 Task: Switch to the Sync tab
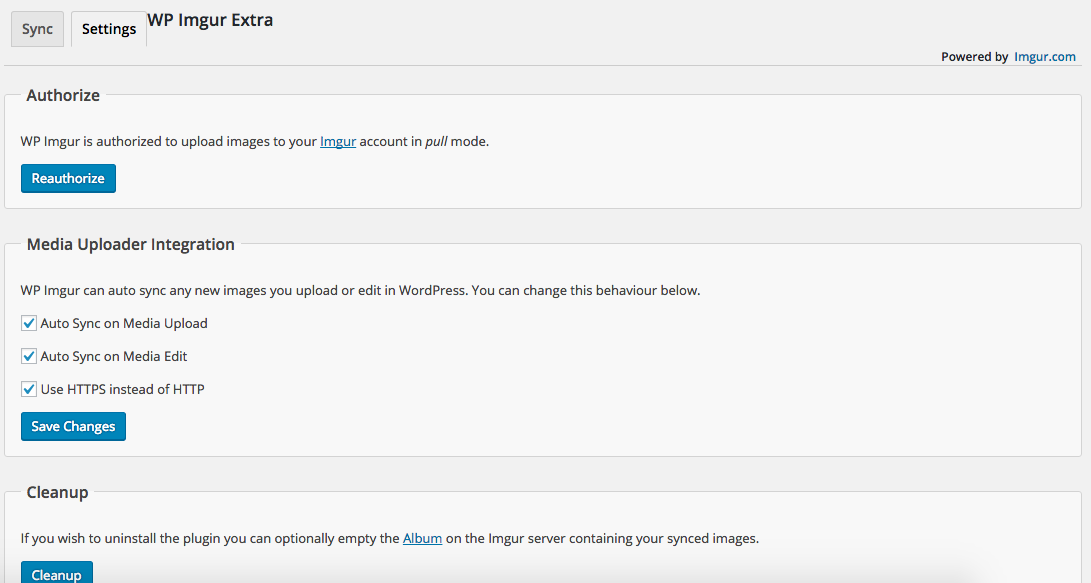[38, 29]
